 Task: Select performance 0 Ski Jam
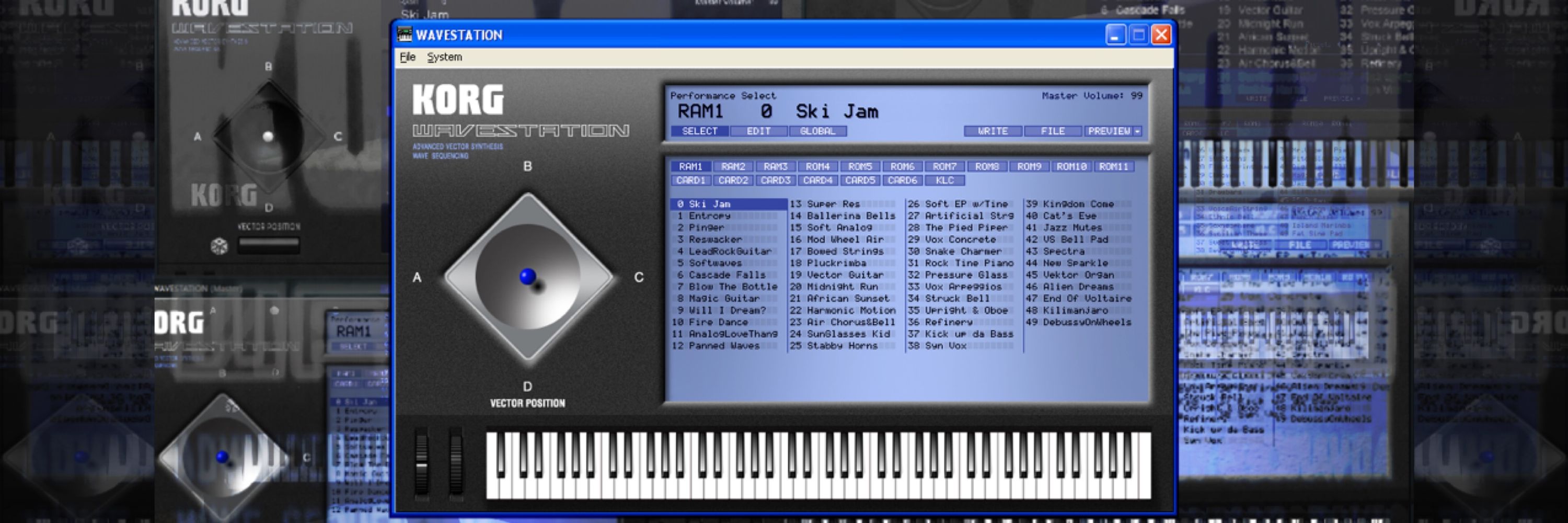pyautogui.click(x=728, y=204)
